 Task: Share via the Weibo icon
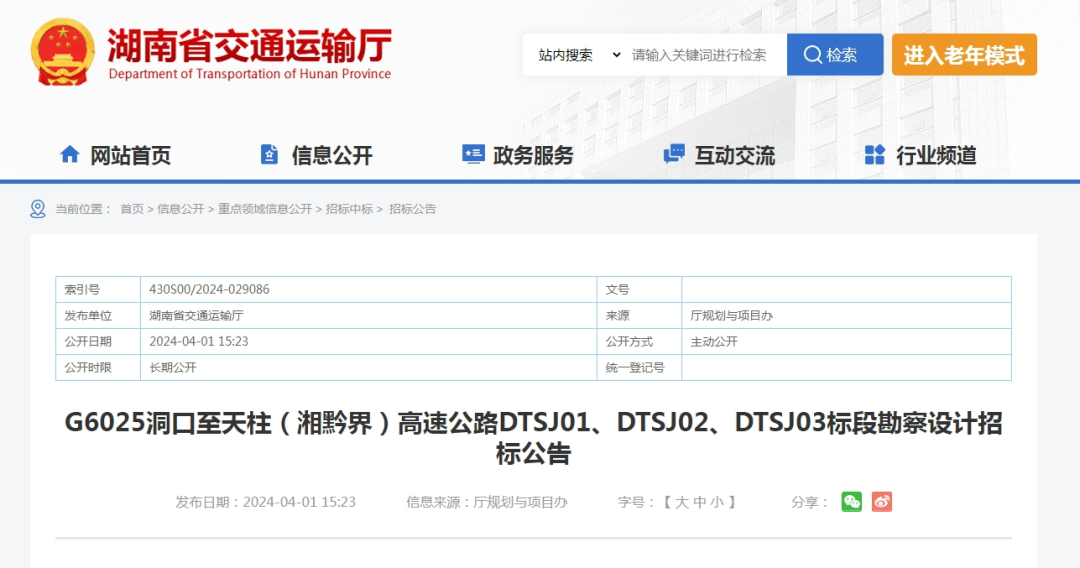pos(882,502)
